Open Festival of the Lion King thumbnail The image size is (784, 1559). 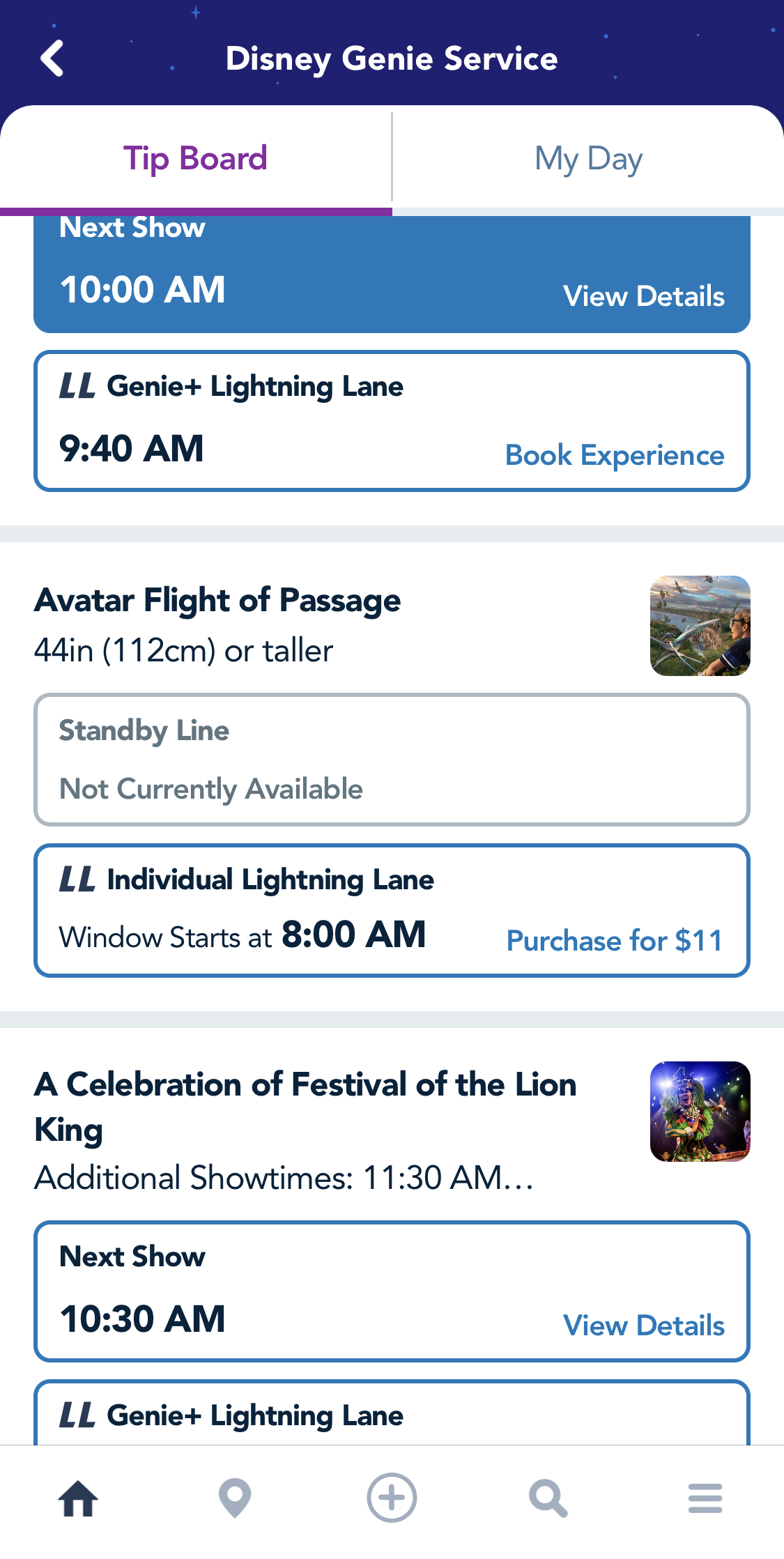tap(700, 1112)
